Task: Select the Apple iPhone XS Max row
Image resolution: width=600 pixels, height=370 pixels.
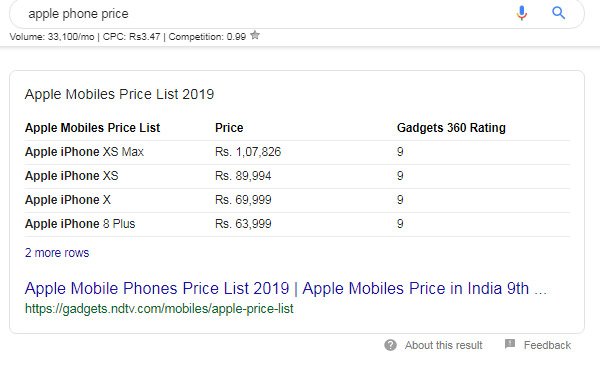Action: pos(297,152)
